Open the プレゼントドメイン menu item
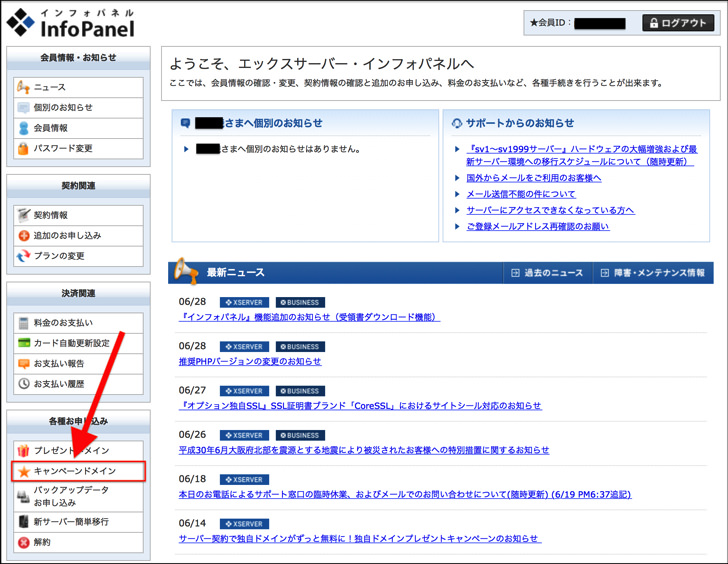The width and height of the screenshot is (728, 564). [x=78, y=451]
